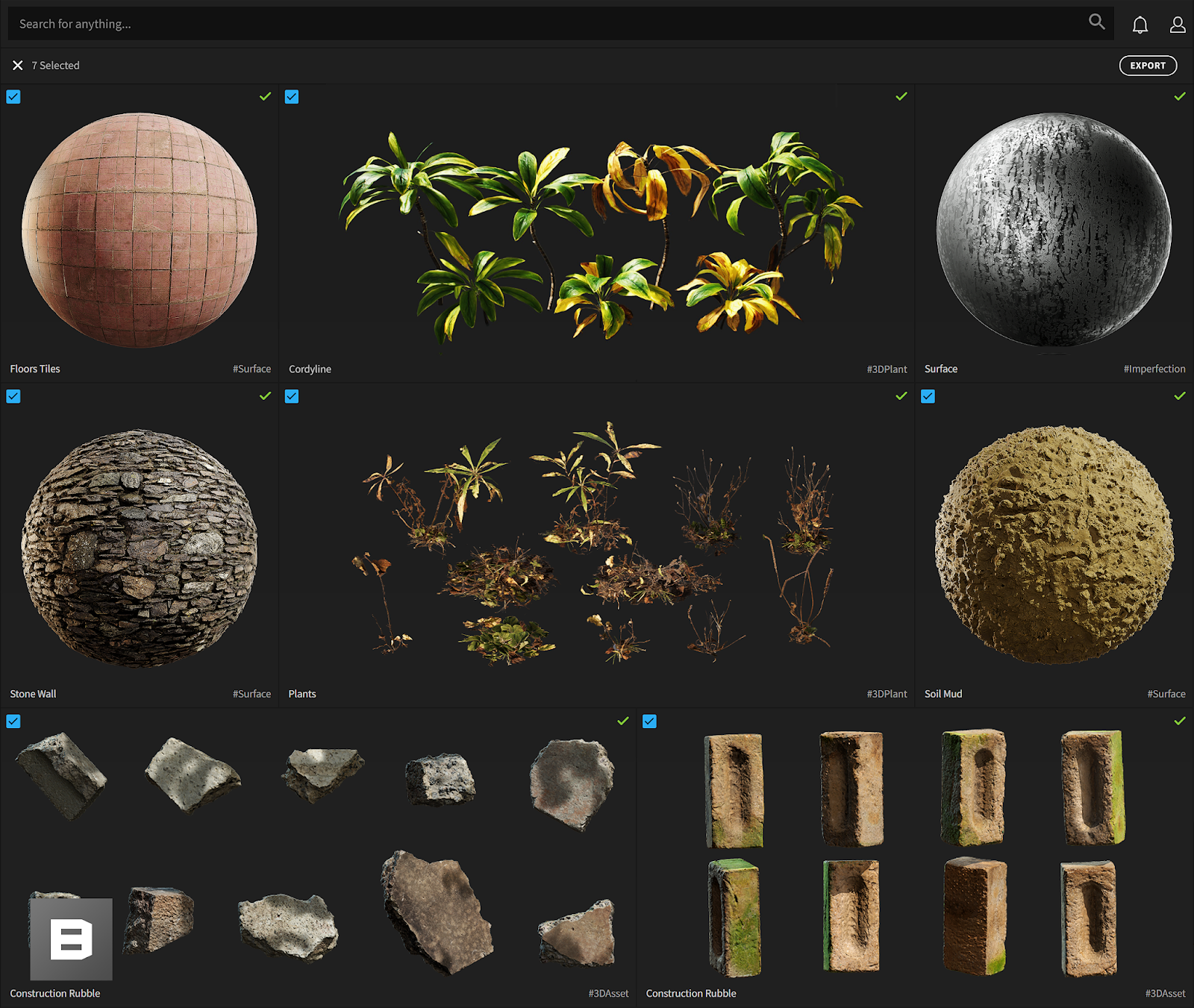This screenshot has height=1008, width=1194.
Task: Open the Soil Mud sphere preview
Action: (1054, 545)
